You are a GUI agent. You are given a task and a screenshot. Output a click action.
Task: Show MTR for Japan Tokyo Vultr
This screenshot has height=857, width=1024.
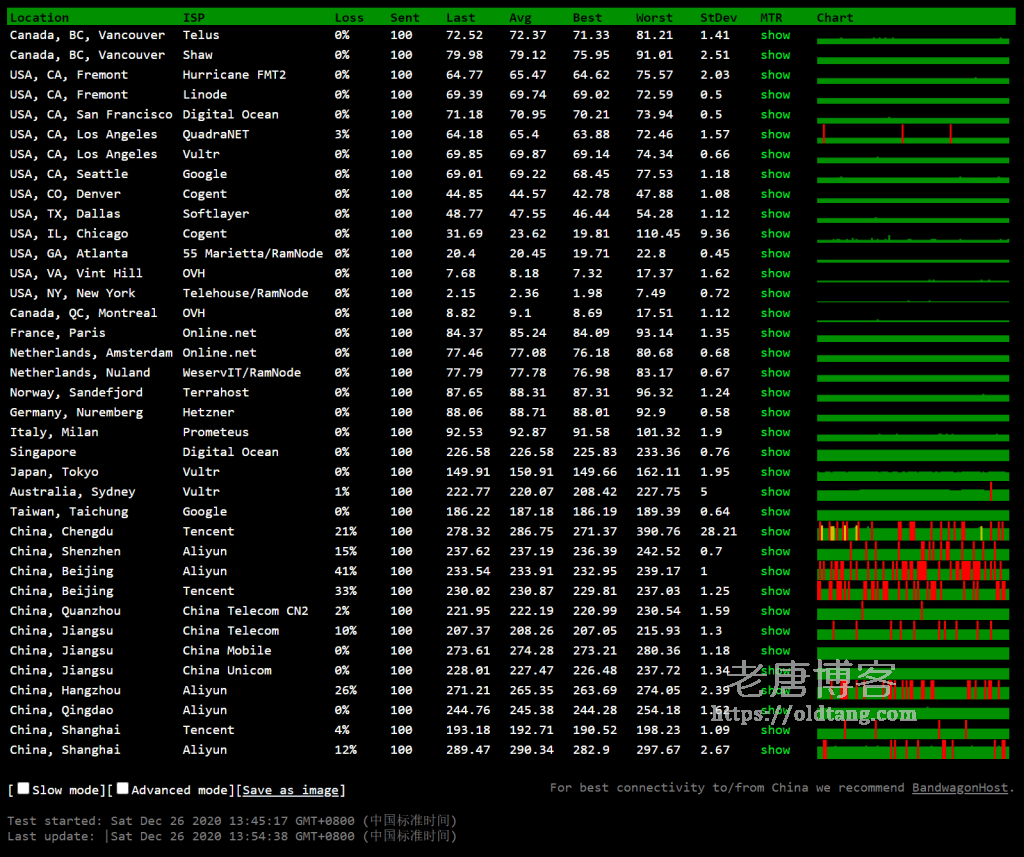pyautogui.click(x=775, y=472)
